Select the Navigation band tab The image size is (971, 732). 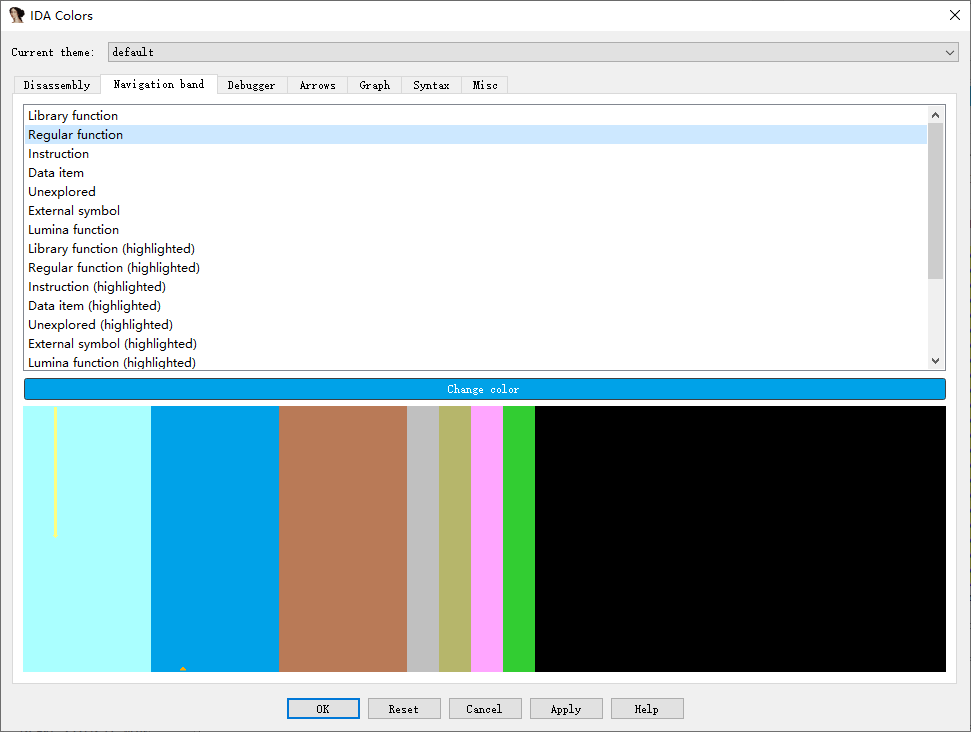(x=159, y=84)
